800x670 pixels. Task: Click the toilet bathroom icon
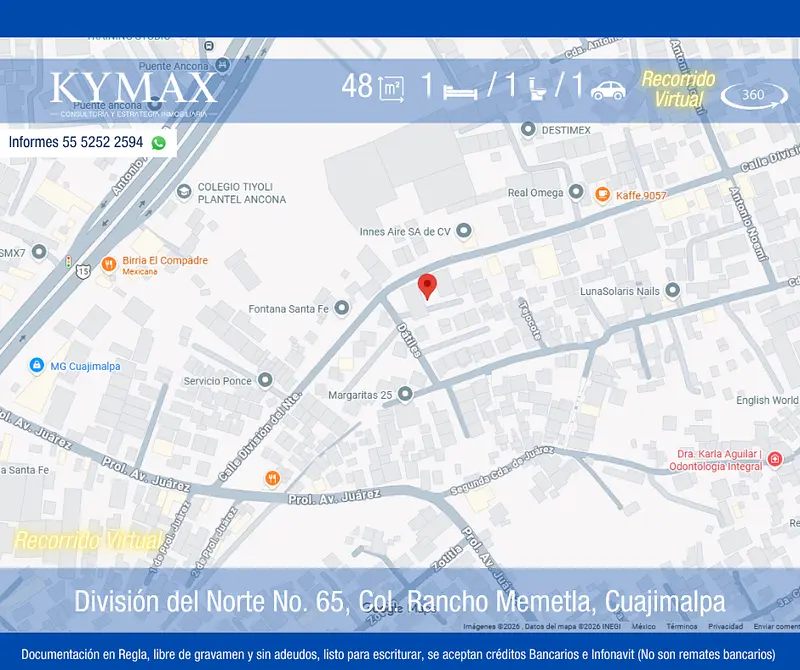(537, 88)
